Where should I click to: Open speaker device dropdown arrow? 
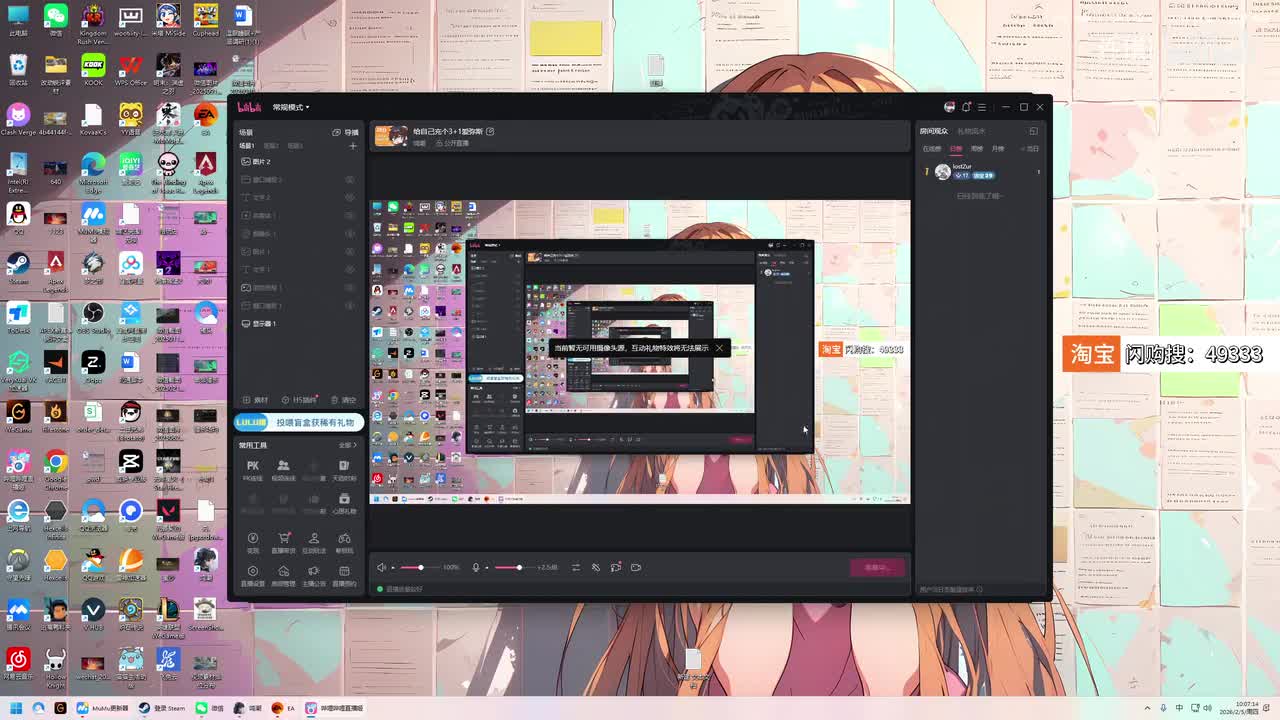coord(393,567)
